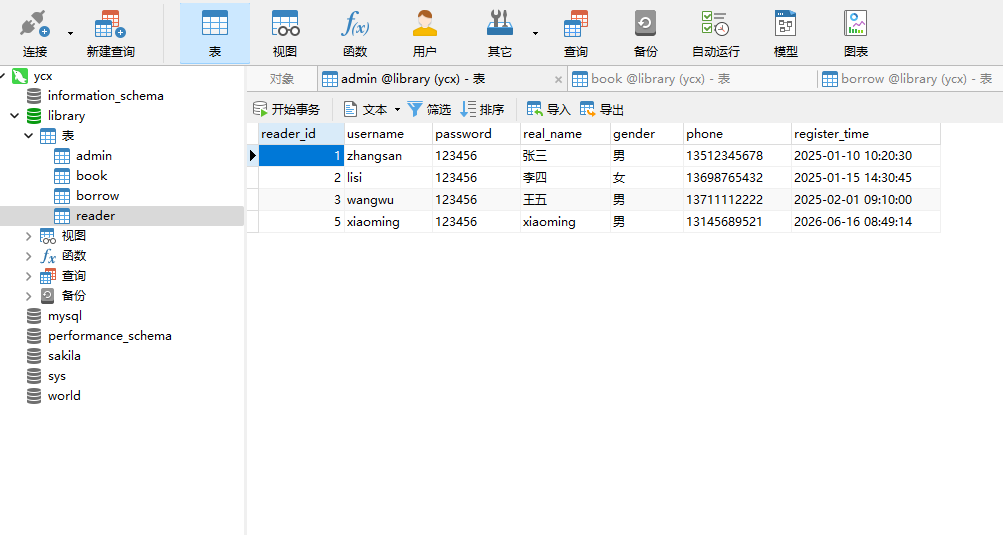Select the cell 2026-06-16 08:49:14
This screenshot has width=1003, height=535.
[x=865, y=221]
